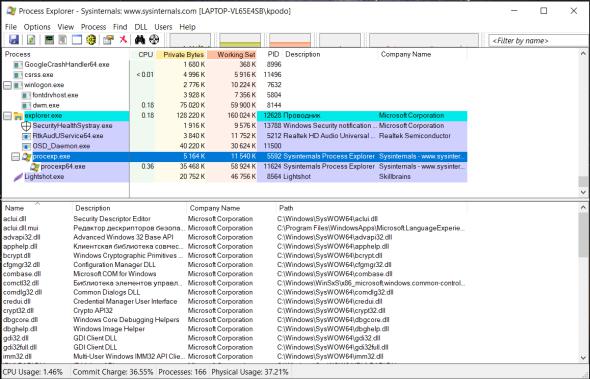
Task: Click inside the Filter by name field
Action: pos(538,41)
